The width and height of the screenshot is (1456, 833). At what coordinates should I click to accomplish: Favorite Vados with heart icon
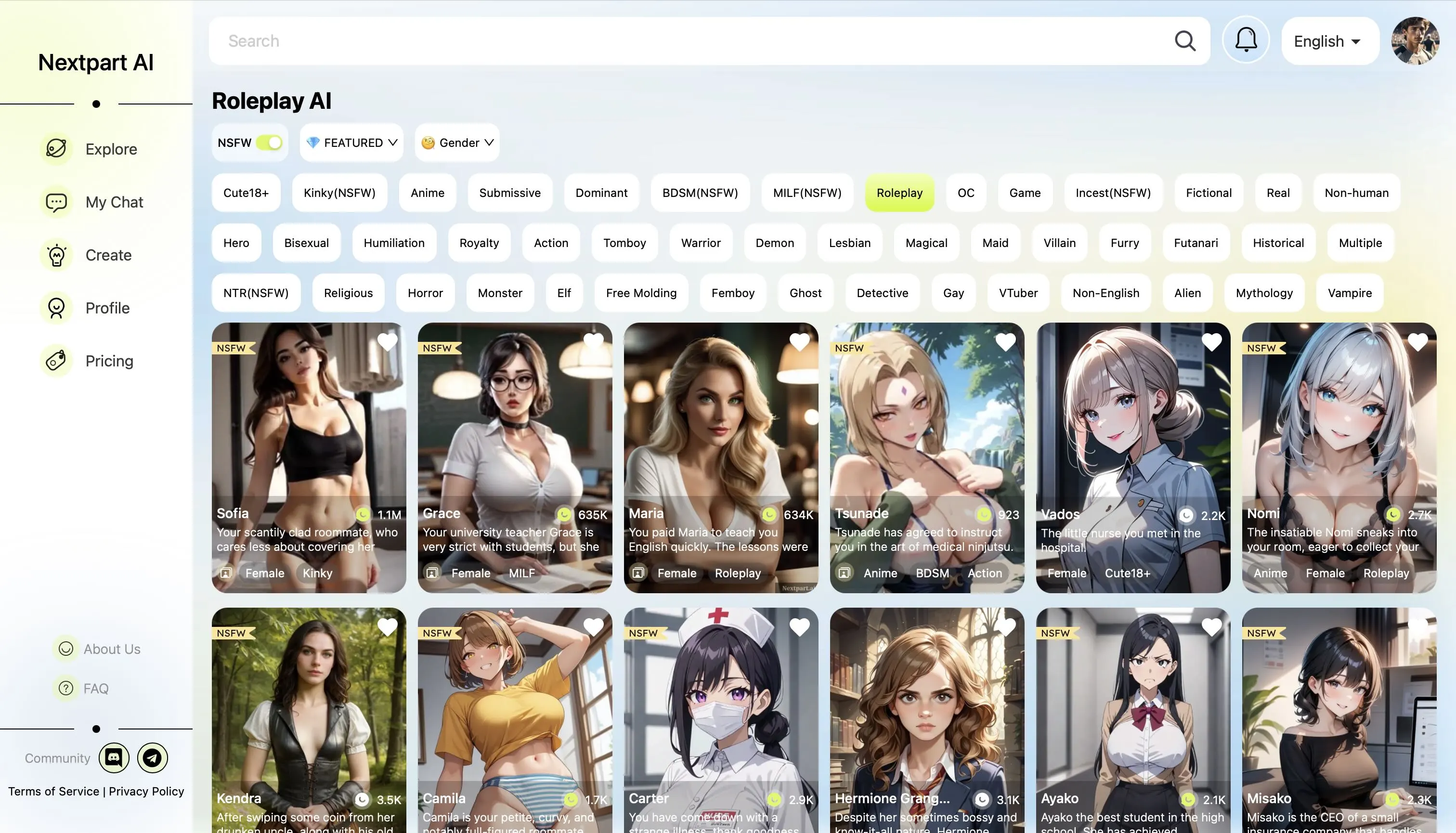click(1211, 342)
